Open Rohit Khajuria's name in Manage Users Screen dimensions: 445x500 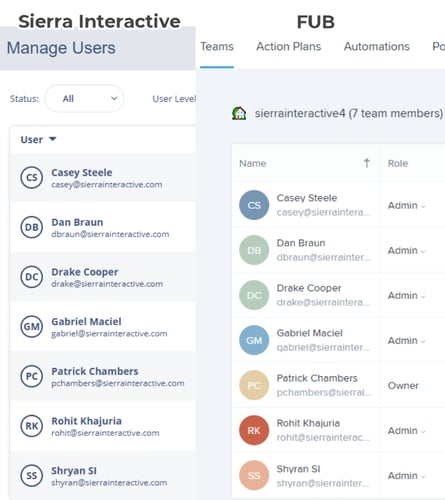[x=86, y=421]
